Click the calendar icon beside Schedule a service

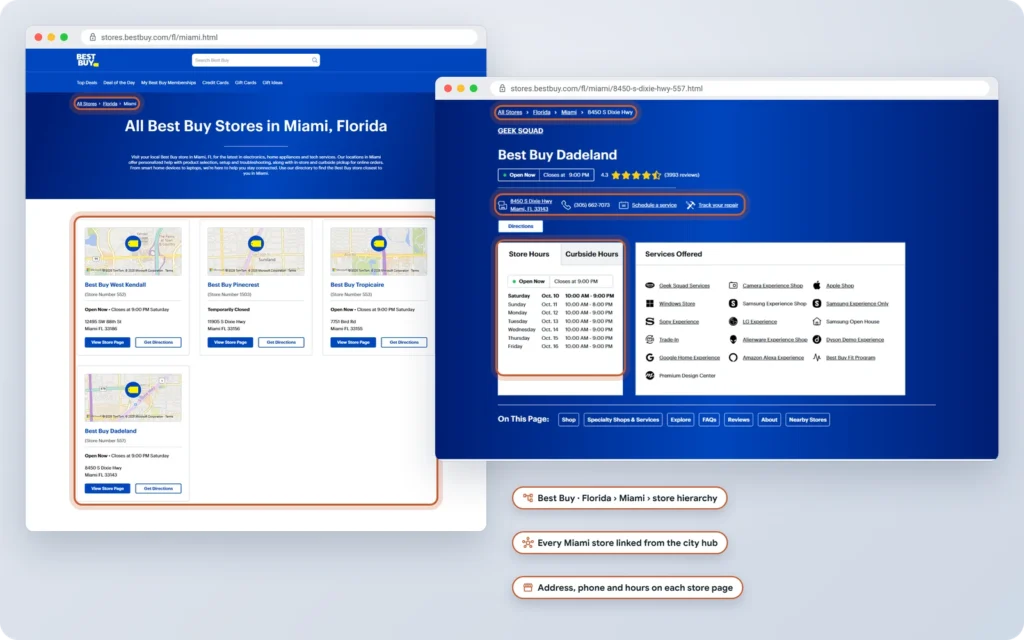click(623, 205)
